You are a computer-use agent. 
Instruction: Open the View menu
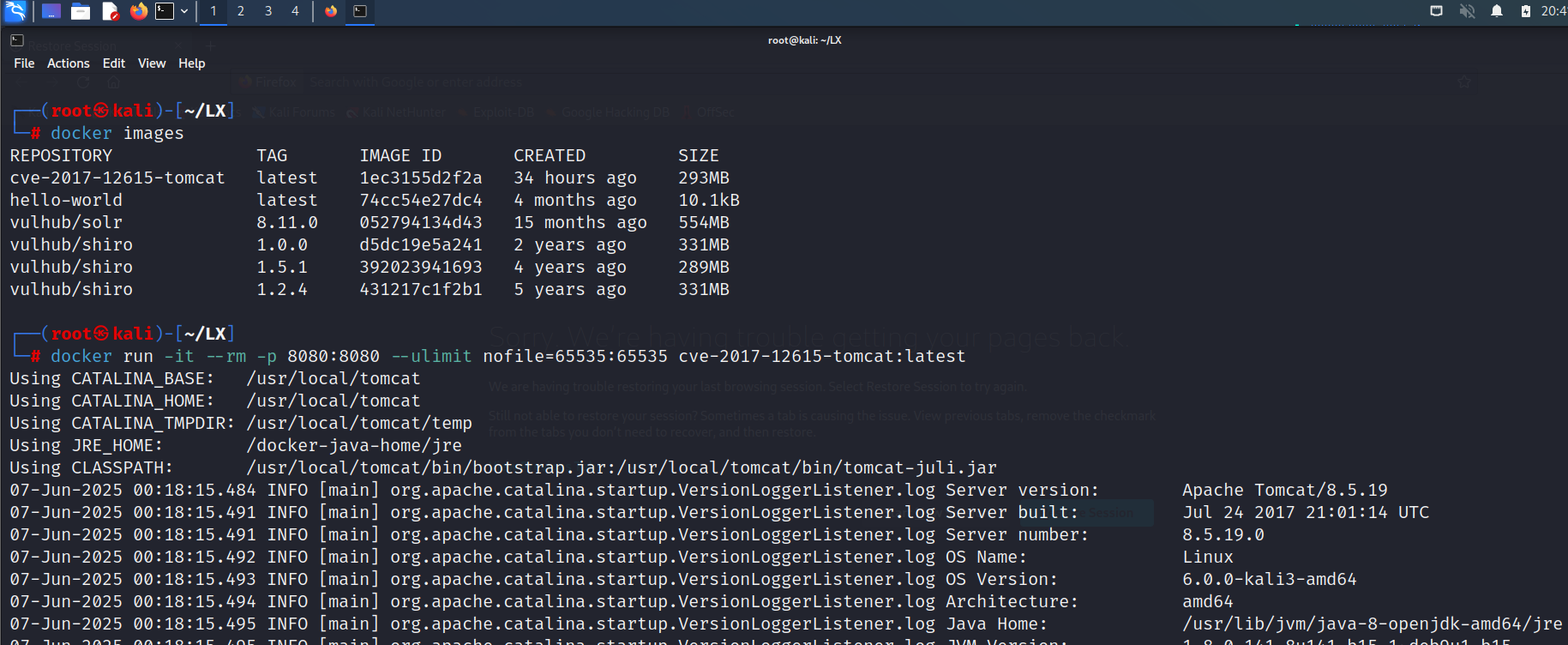[152, 63]
